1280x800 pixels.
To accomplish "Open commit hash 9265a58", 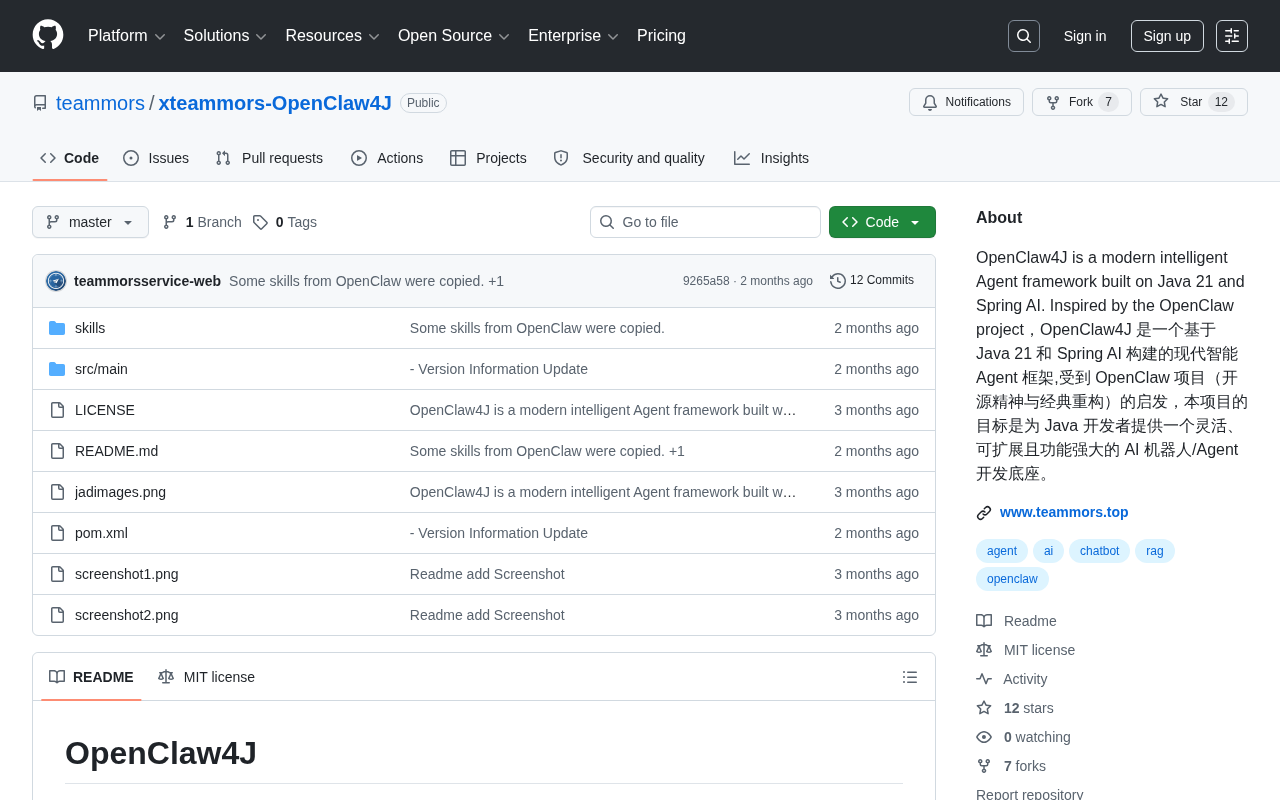I will pos(706,281).
